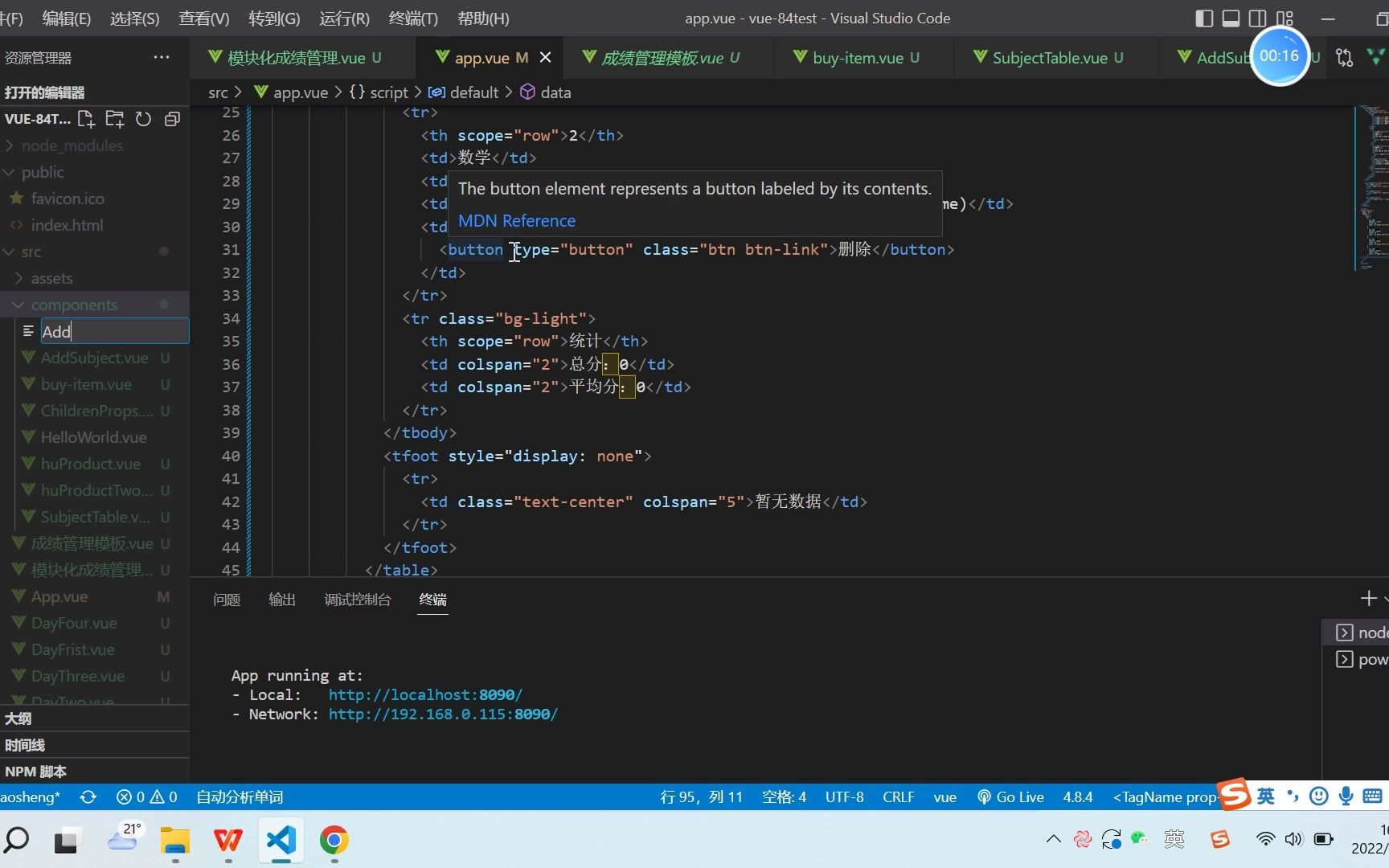This screenshot has height=868, width=1389.
Task: Open index.html in the file tree
Action: (x=95, y=225)
